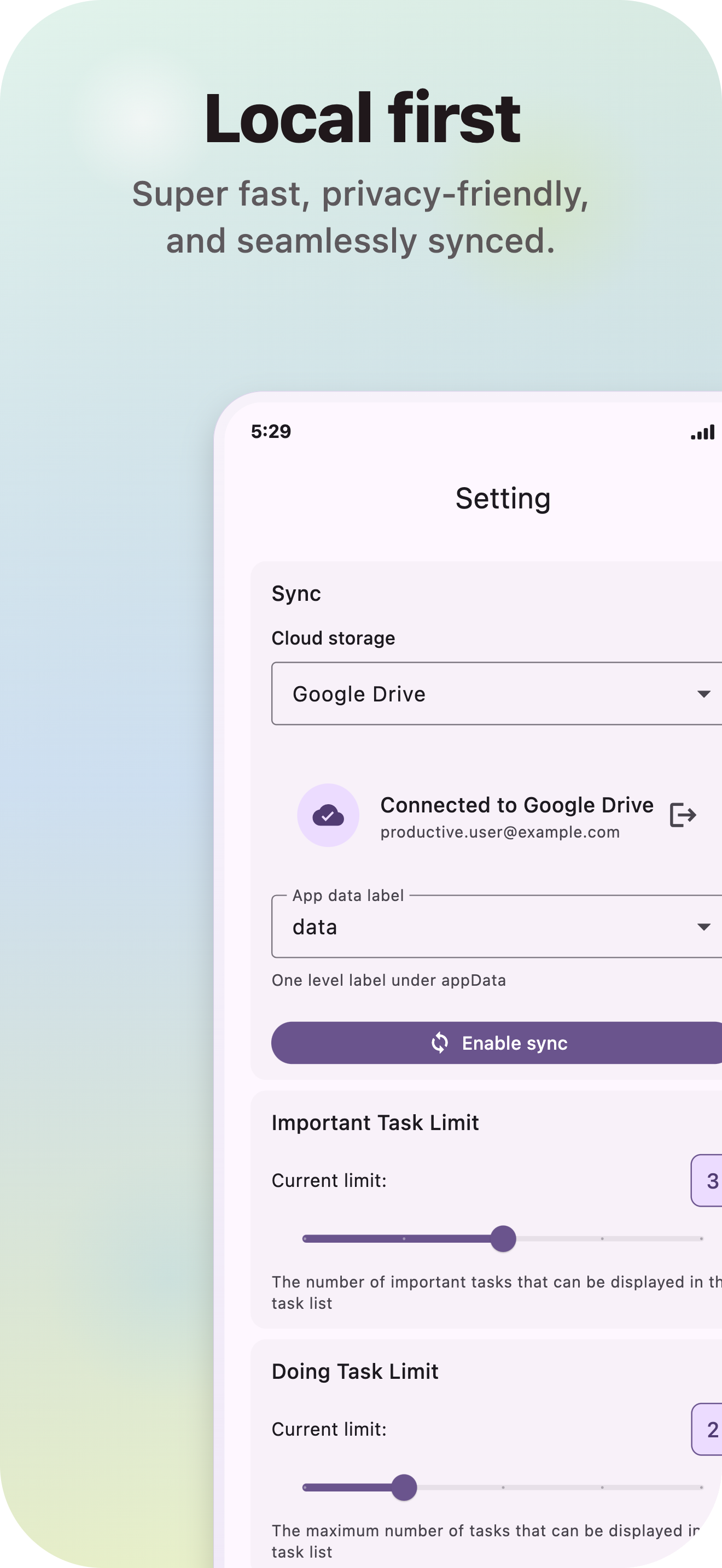Click the Cloud storage label
The width and height of the screenshot is (722, 1568).
click(333, 638)
